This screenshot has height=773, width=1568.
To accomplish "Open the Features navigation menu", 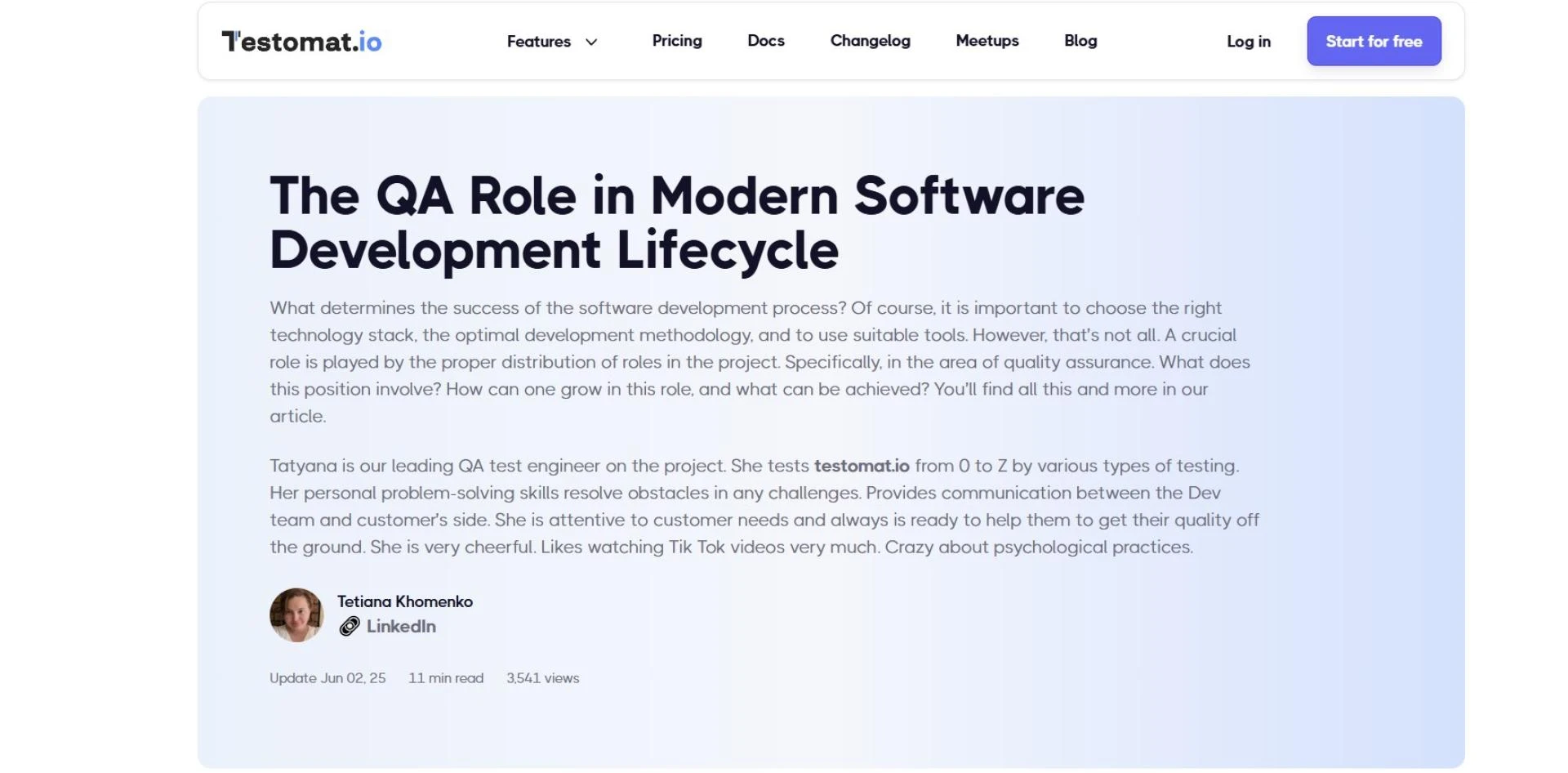I will tap(539, 41).
